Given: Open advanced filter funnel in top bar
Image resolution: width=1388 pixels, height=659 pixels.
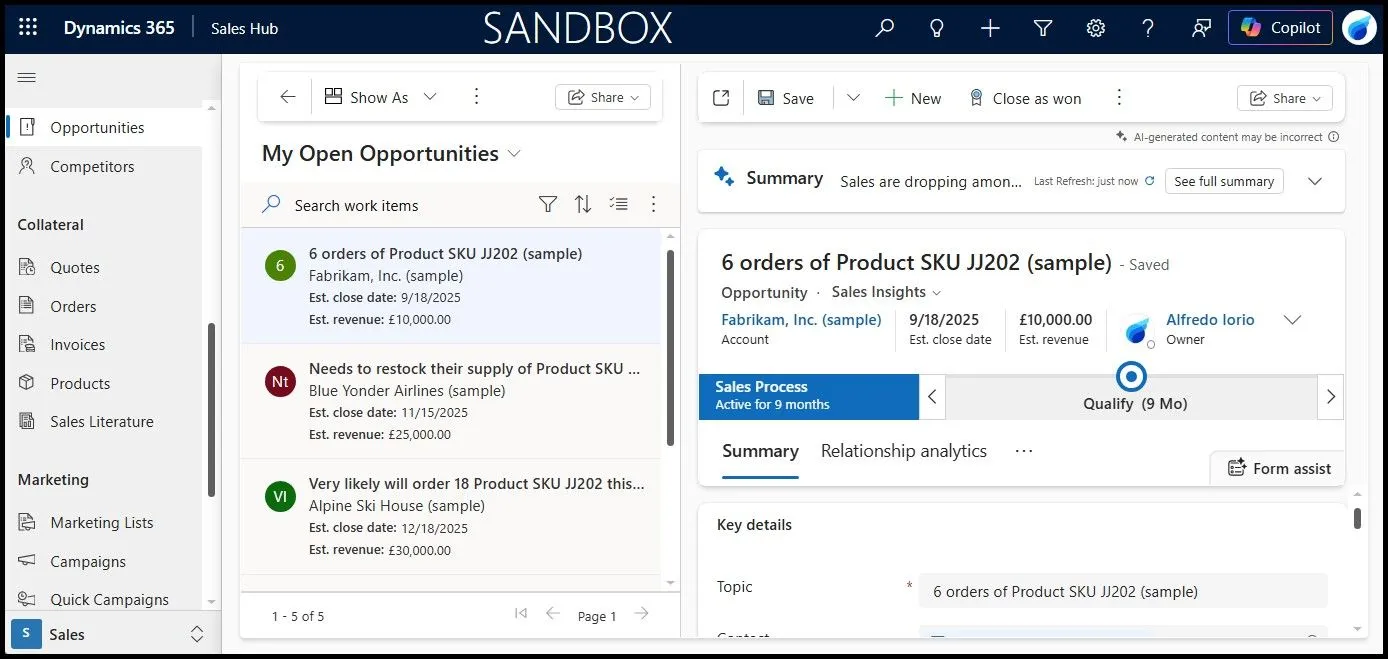Looking at the screenshot, I should click(x=1043, y=28).
